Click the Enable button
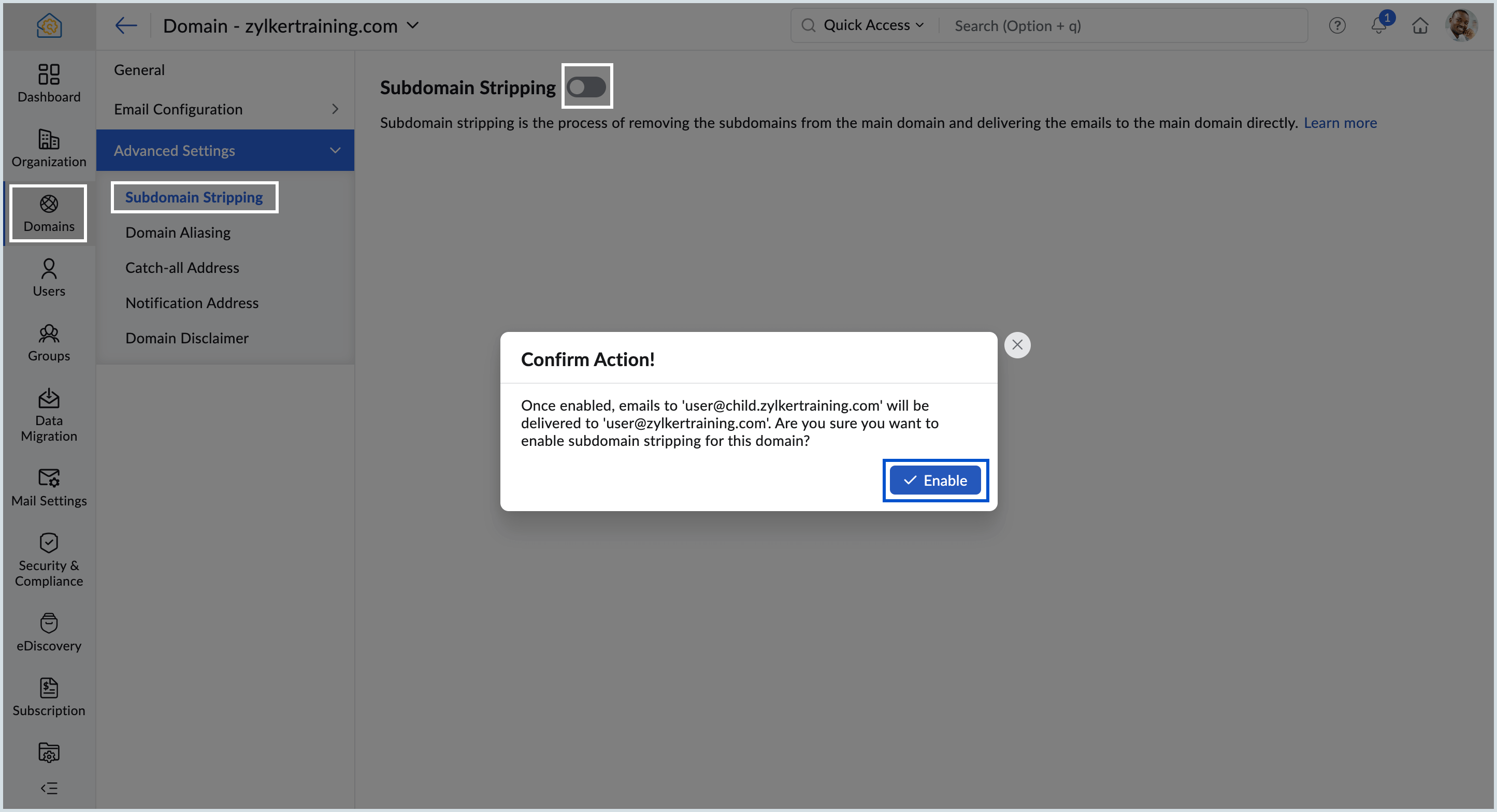This screenshot has width=1497, height=812. click(x=935, y=480)
